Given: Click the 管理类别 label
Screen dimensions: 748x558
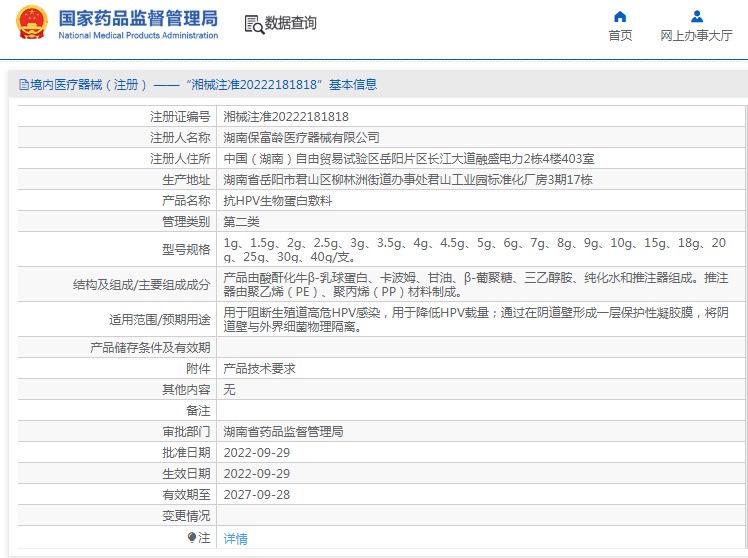Looking at the screenshot, I should 186,222.
